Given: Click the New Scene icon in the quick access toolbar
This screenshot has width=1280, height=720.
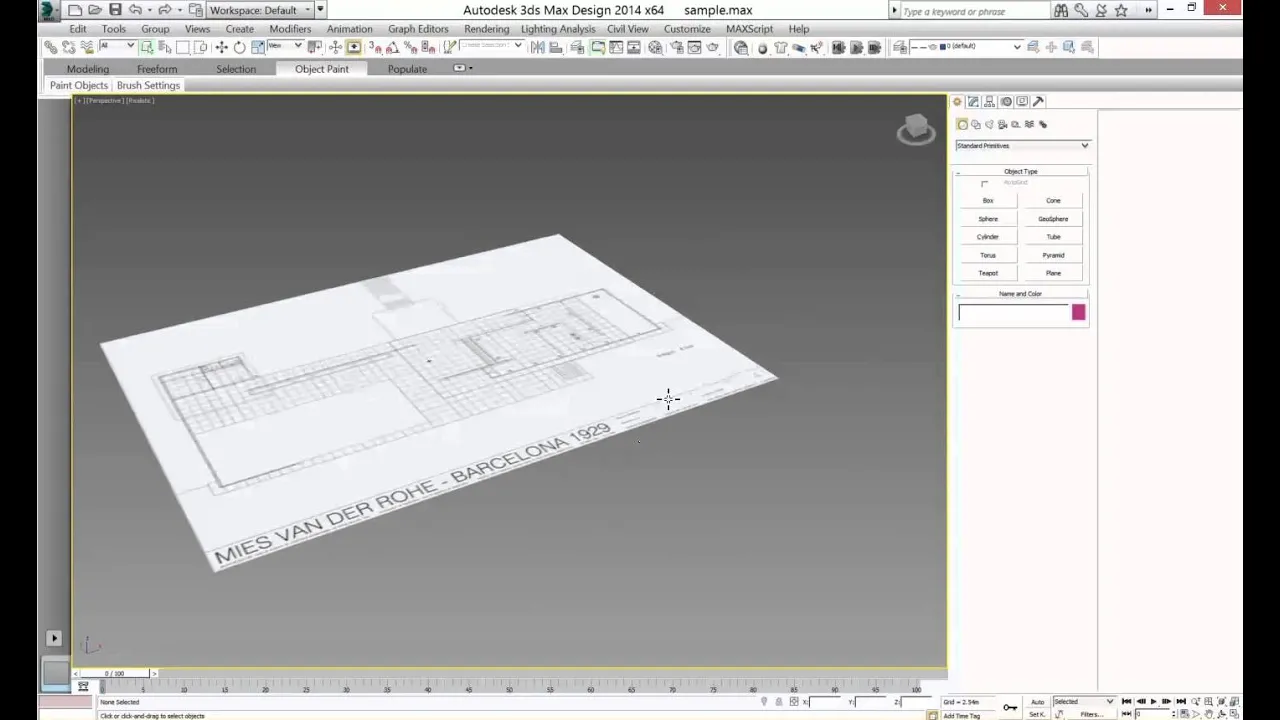Looking at the screenshot, I should coord(75,10).
